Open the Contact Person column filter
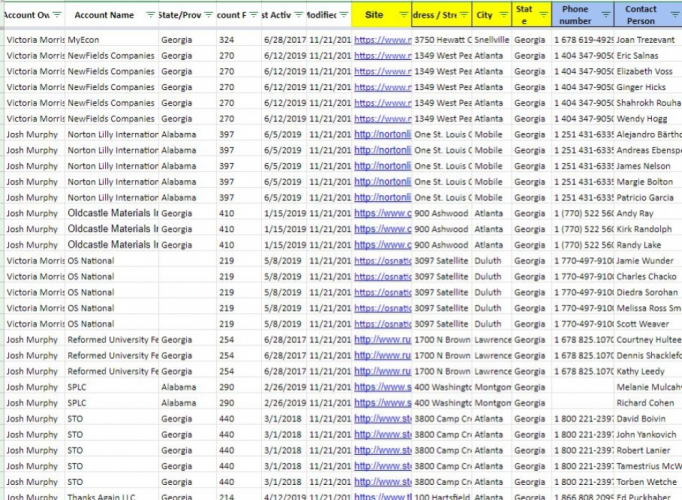The height and width of the screenshot is (500, 682). point(675,15)
